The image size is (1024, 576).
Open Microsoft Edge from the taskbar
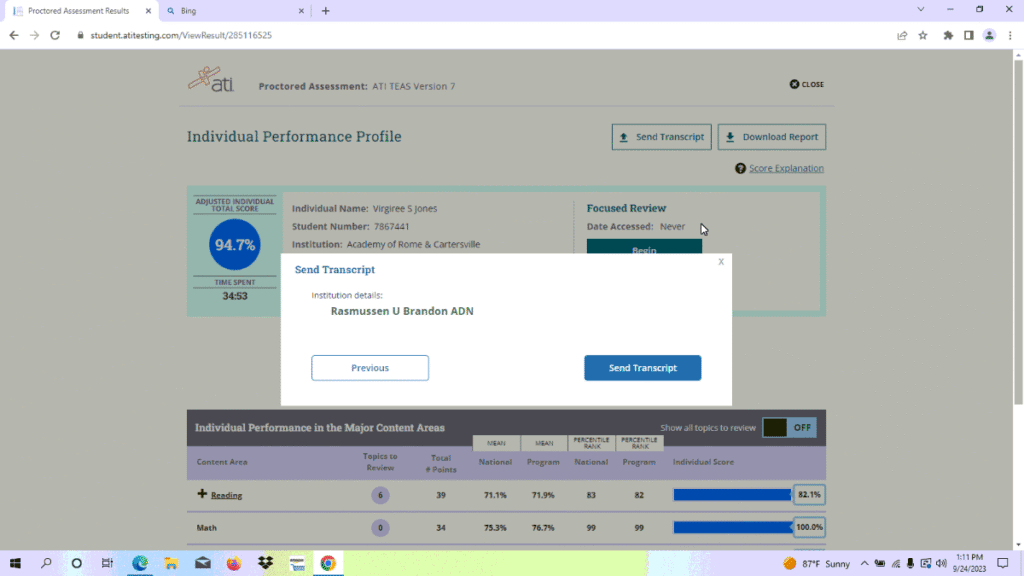[140, 563]
